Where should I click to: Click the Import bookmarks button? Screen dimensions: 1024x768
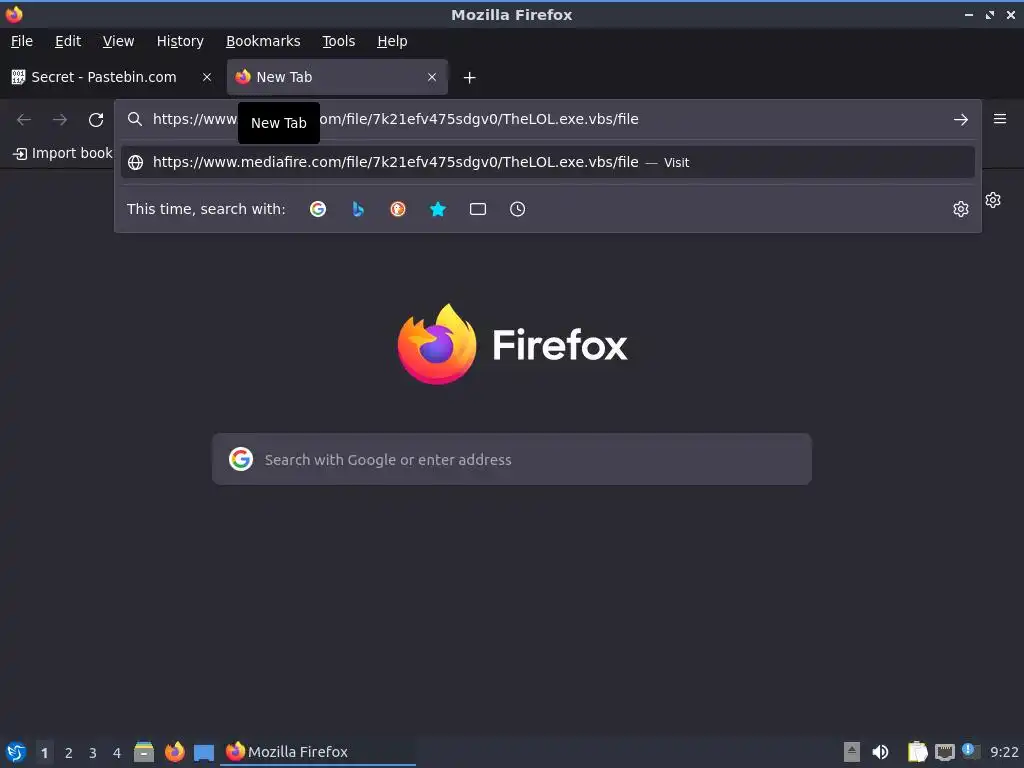62,153
